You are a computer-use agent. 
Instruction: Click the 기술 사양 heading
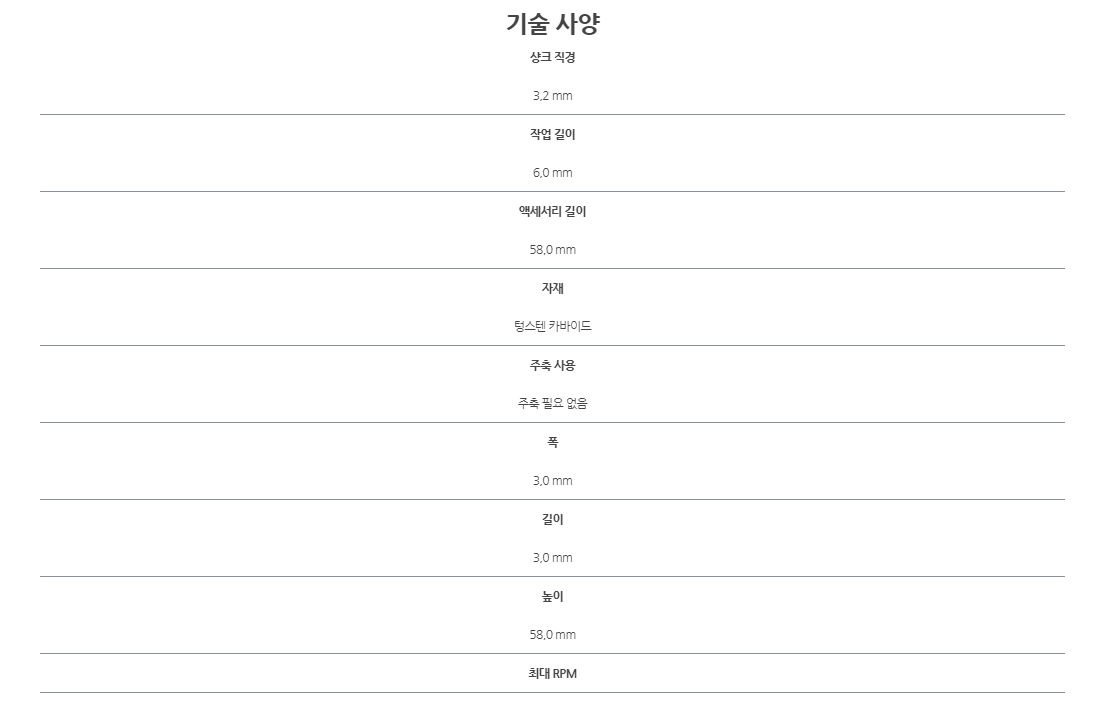[x=552, y=24]
